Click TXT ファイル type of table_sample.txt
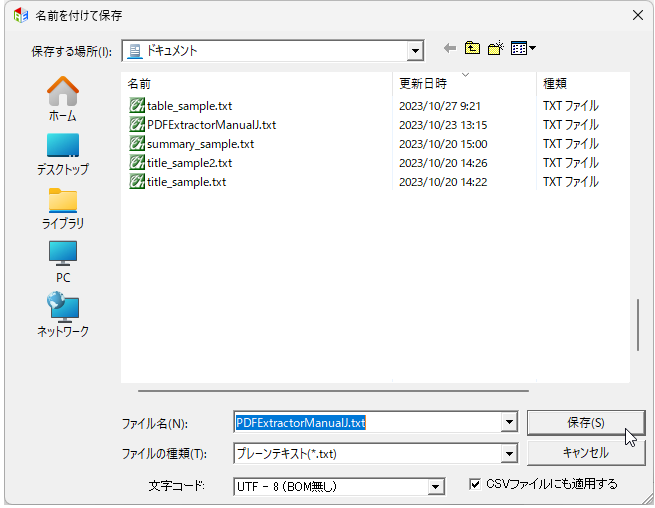The height and width of the screenshot is (508, 655). 571,106
